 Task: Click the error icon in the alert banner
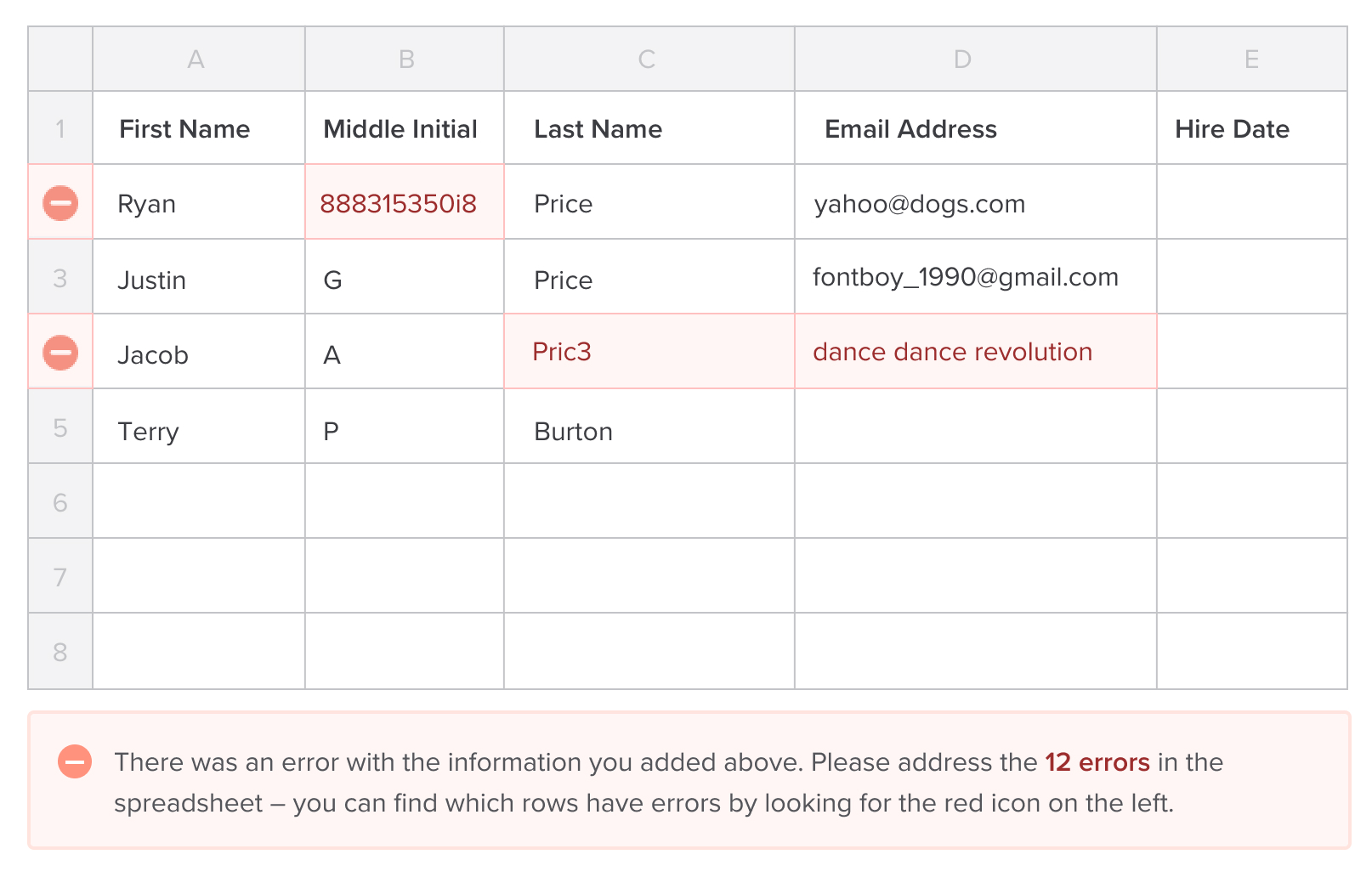tap(75, 761)
